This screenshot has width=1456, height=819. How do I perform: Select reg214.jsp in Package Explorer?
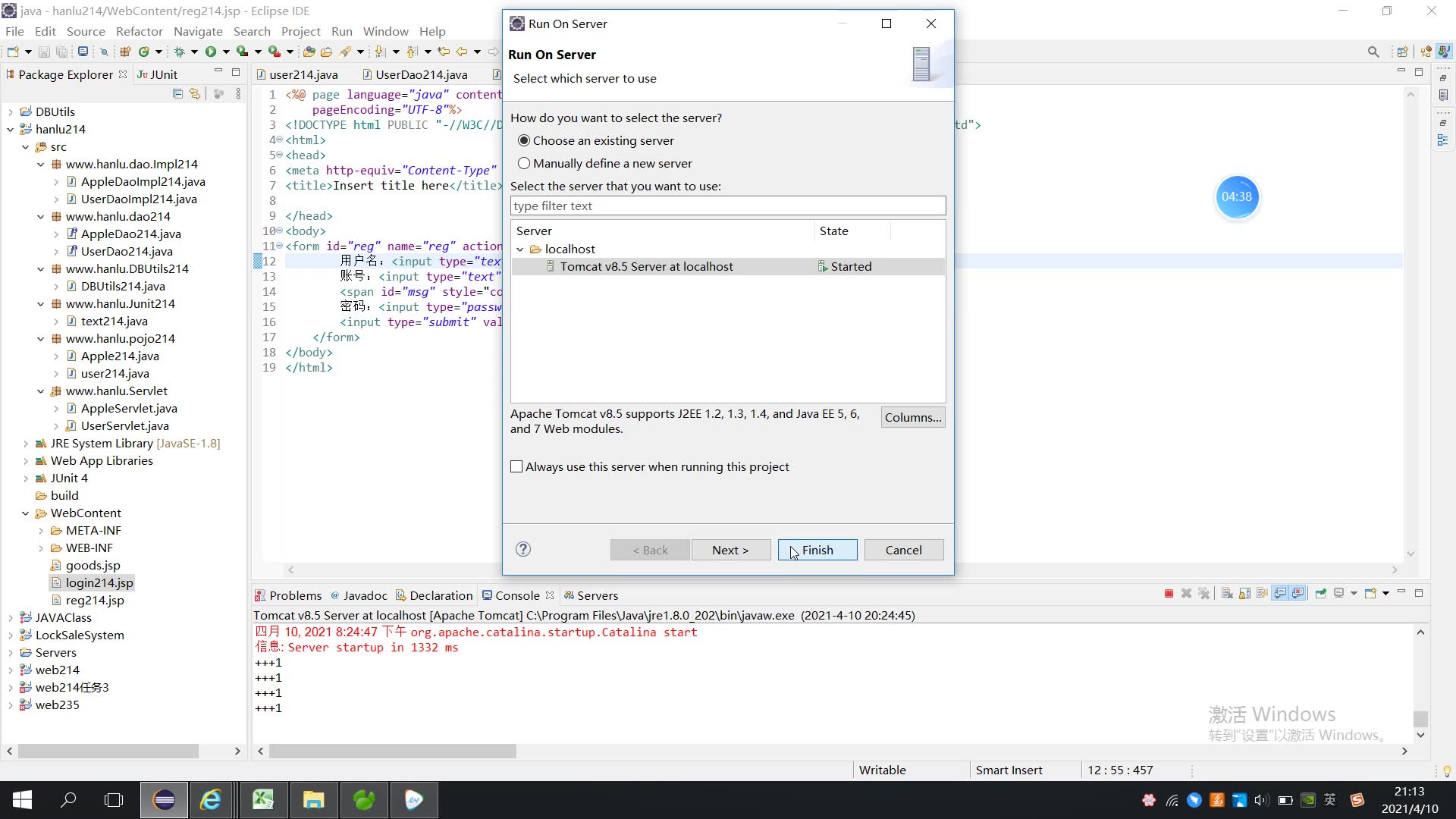coord(94,600)
